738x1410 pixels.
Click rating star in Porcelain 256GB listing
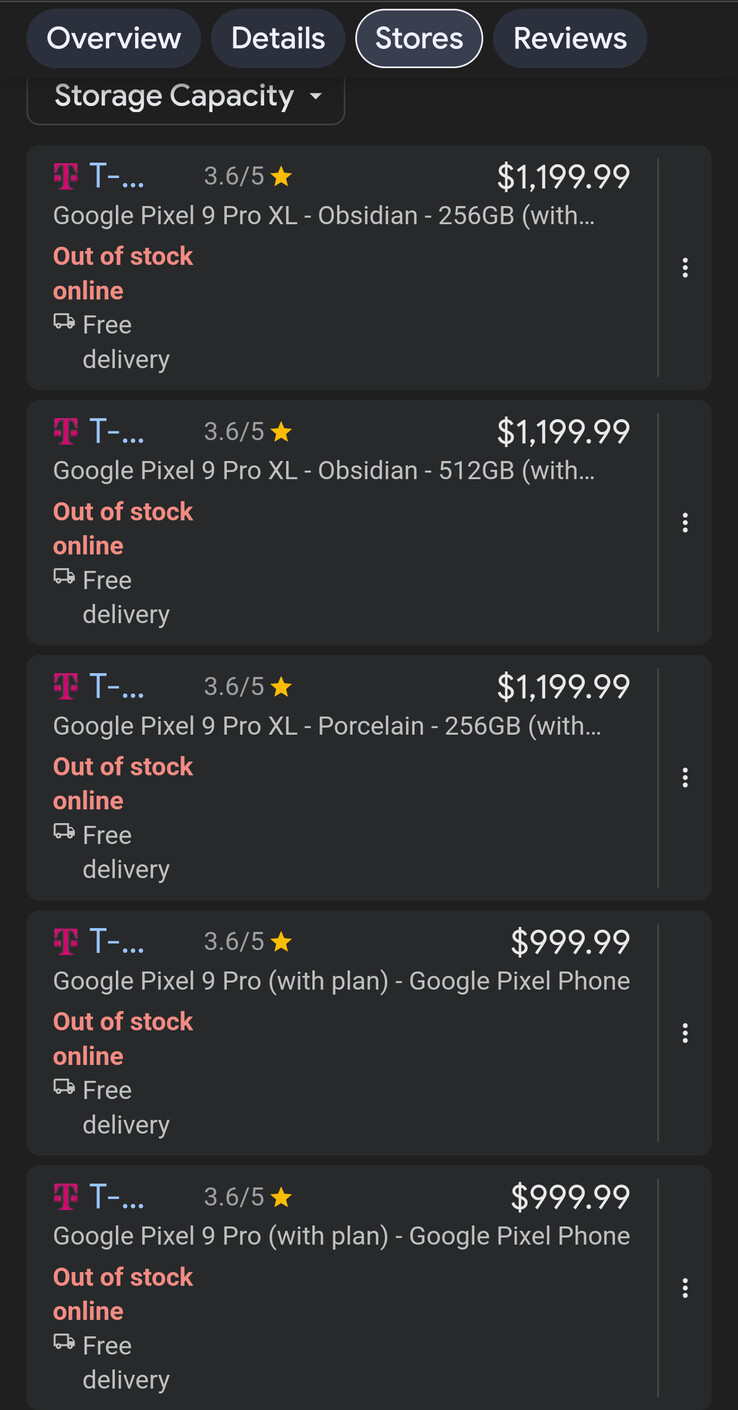[281, 687]
